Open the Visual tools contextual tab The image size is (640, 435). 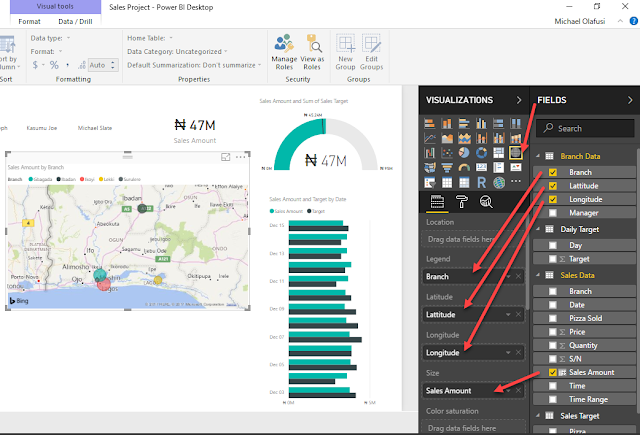pyautogui.click(x=55, y=7)
